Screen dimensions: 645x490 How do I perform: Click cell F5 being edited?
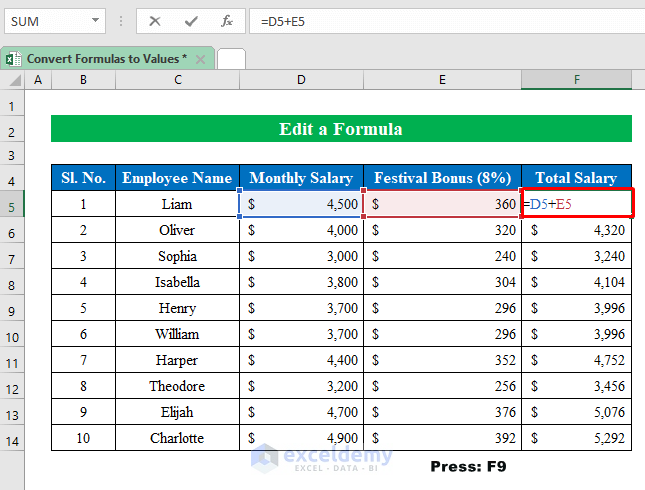click(x=577, y=204)
